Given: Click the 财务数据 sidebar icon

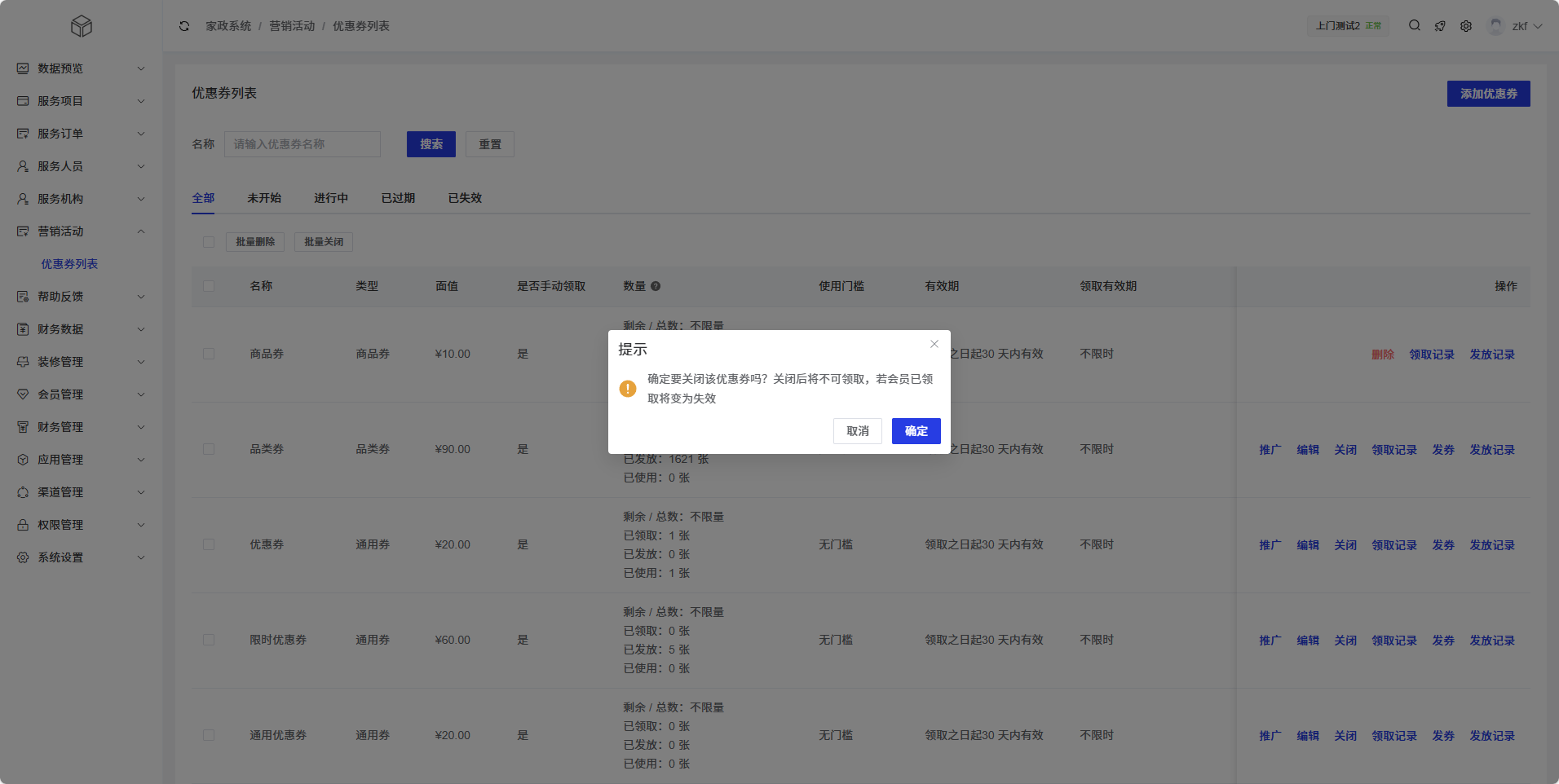Looking at the screenshot, I should click(22, 328).
